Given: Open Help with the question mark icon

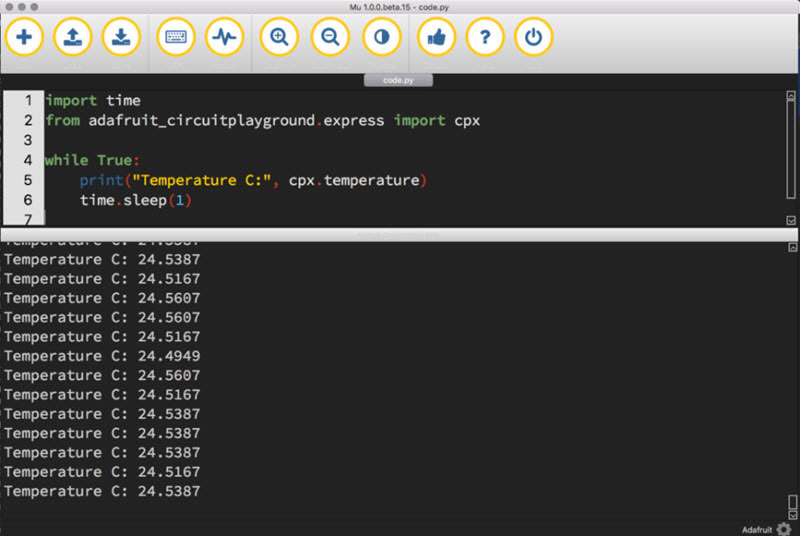Looking at the screenshot, I should (485, 38).
